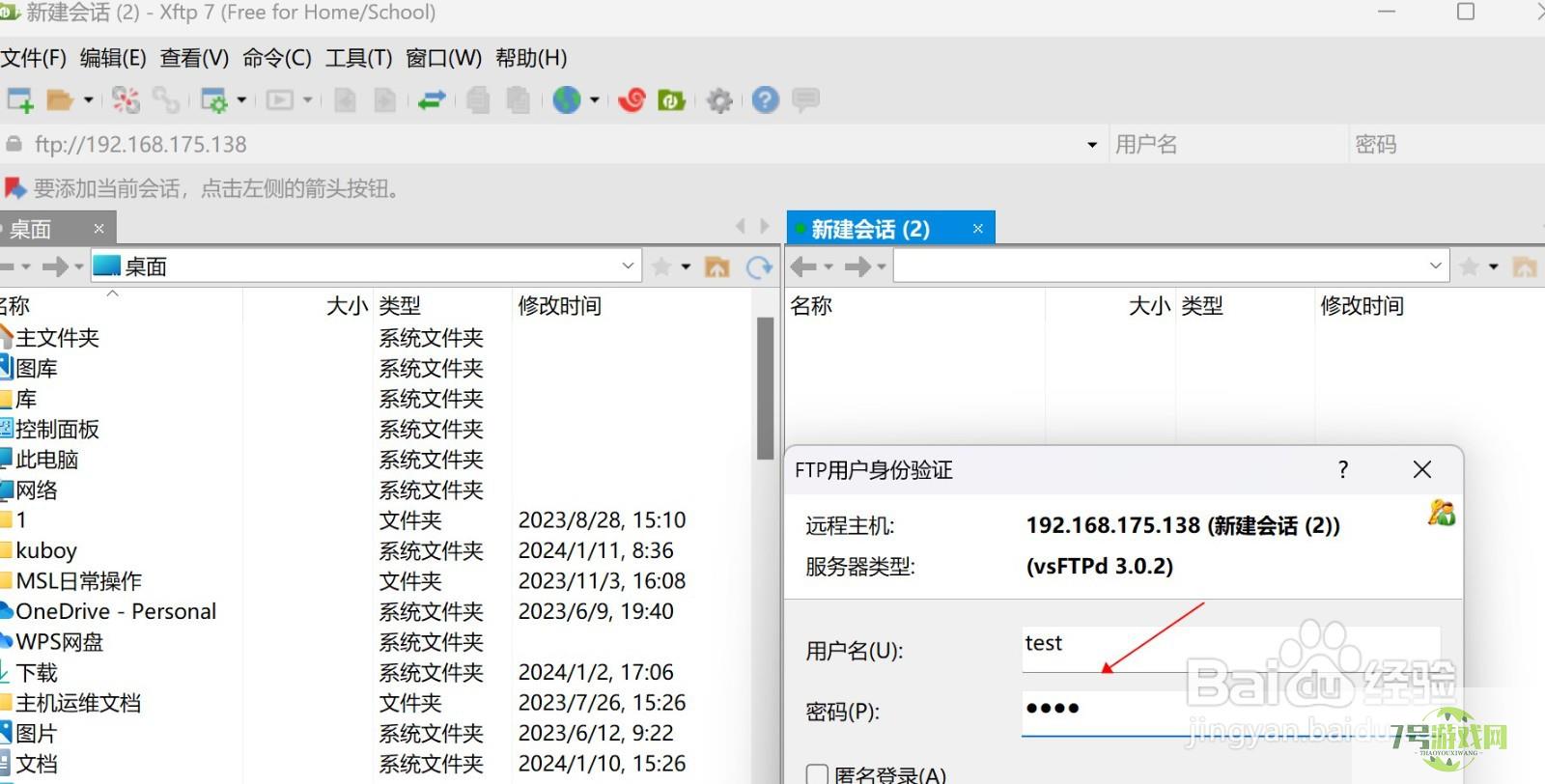
Task: Click the local pane favorites star icon
Action: click(661, 266)
